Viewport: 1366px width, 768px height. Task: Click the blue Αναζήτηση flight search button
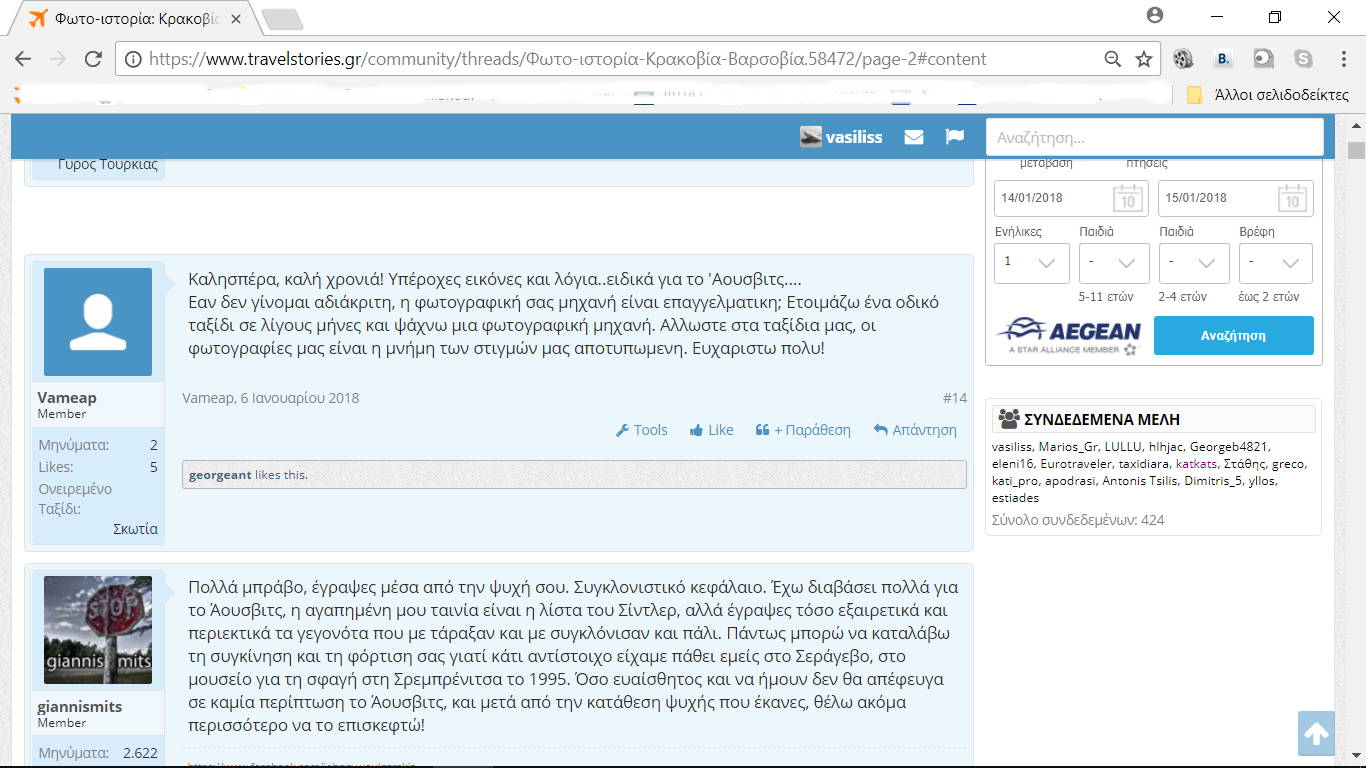pos(1233,336)
